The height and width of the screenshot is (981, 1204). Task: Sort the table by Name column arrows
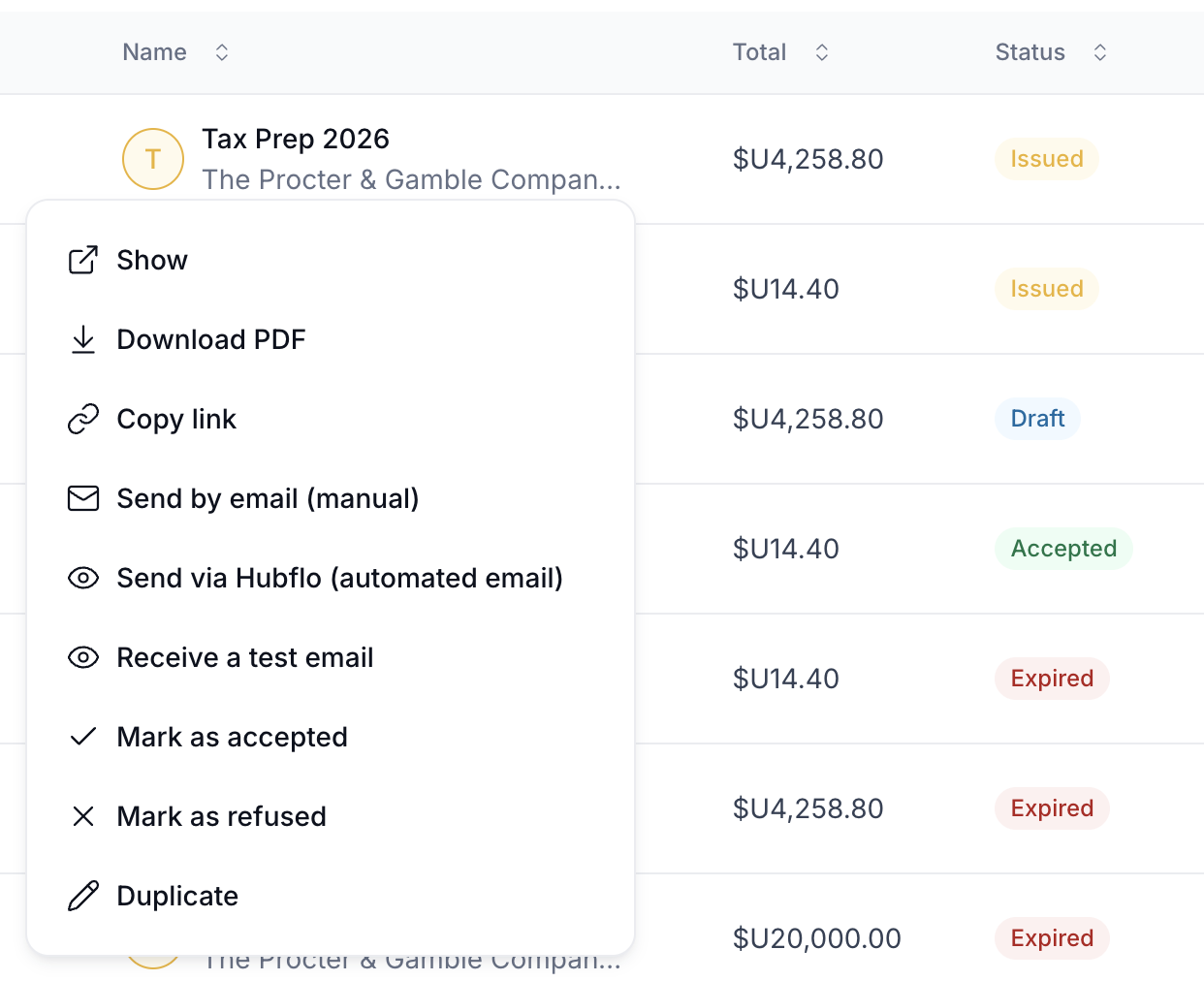pyautogui.click(x=222, y=52)
